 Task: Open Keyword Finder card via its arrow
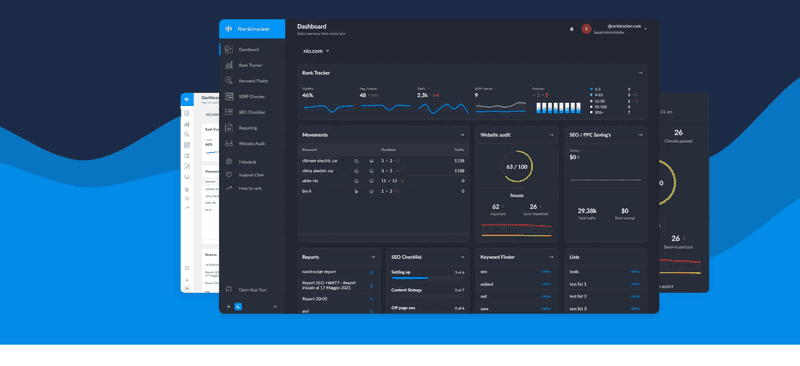tap(551, 257)
